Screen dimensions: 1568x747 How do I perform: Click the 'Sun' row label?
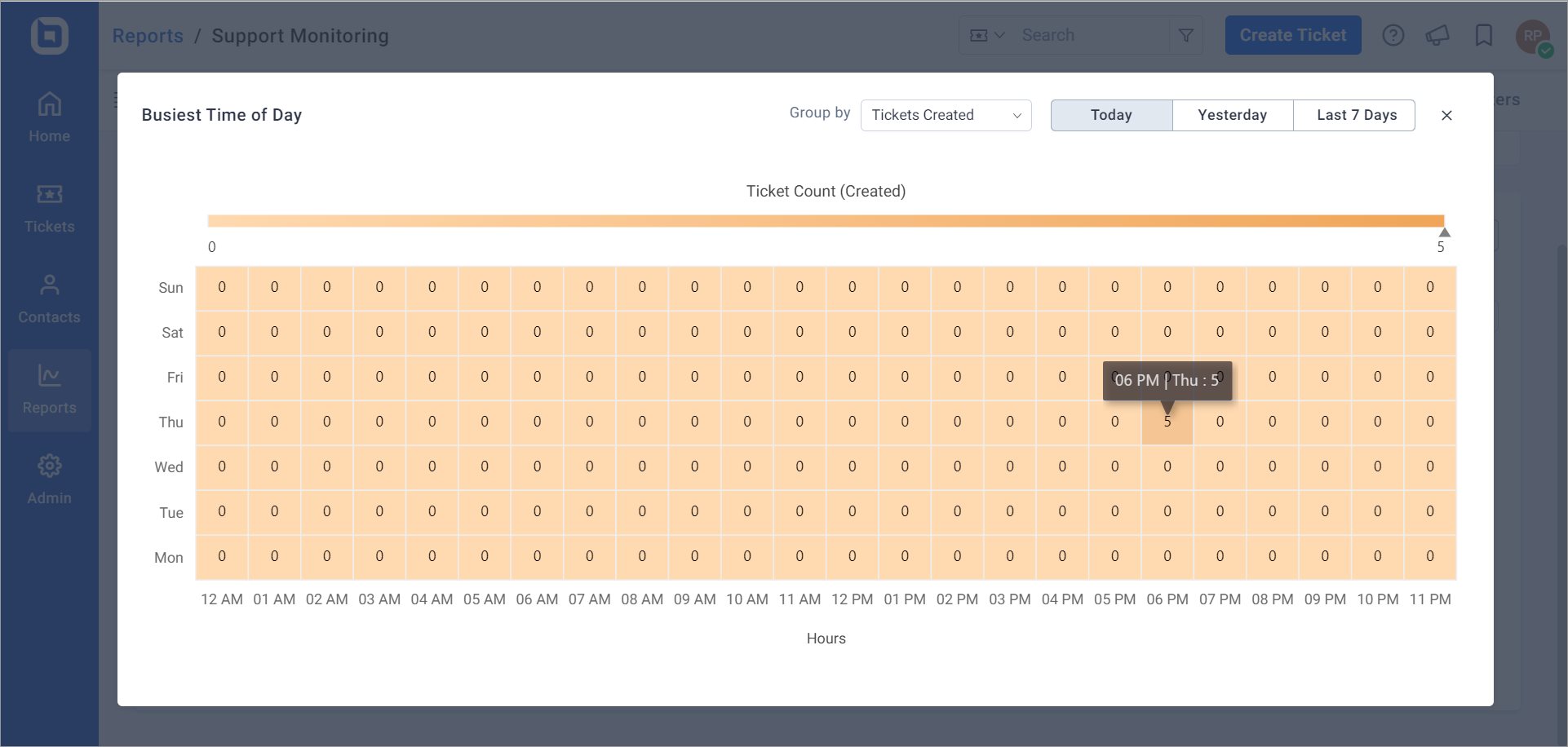171,288
